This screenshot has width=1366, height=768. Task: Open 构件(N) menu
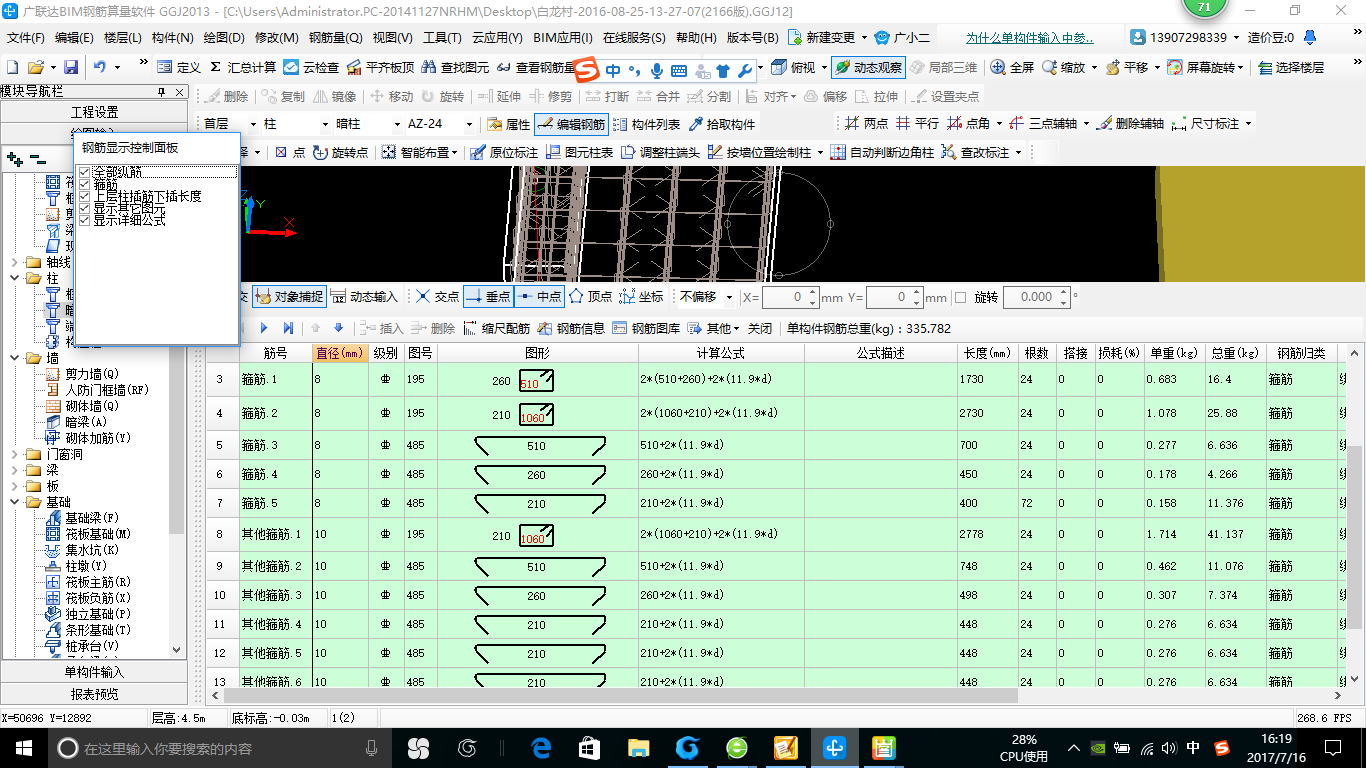tap(172, 38)
